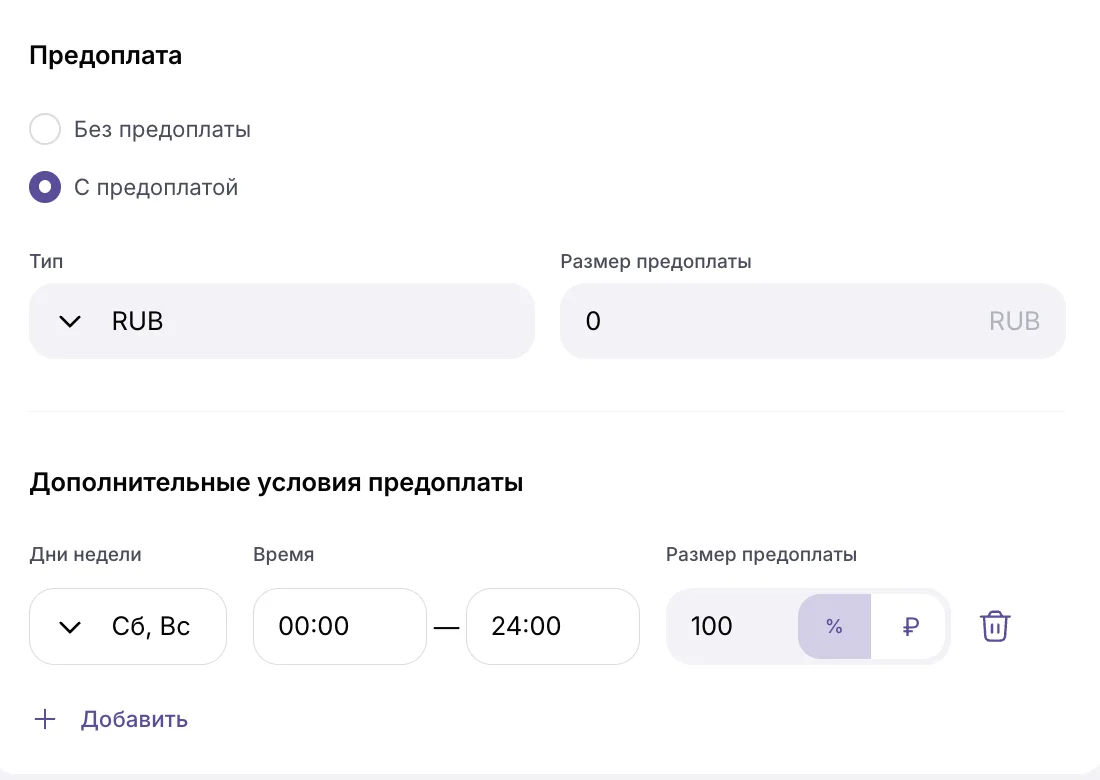Click the Дополнительные условия предоплаты heading
The width and height of the screenshot is (1100, 780).
point(276,483)
